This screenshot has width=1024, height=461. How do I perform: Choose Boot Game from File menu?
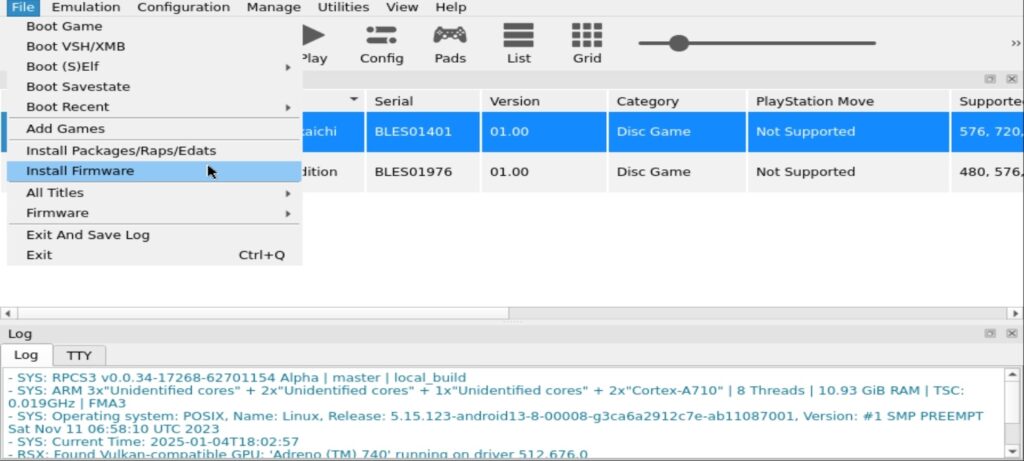point(154,27)
